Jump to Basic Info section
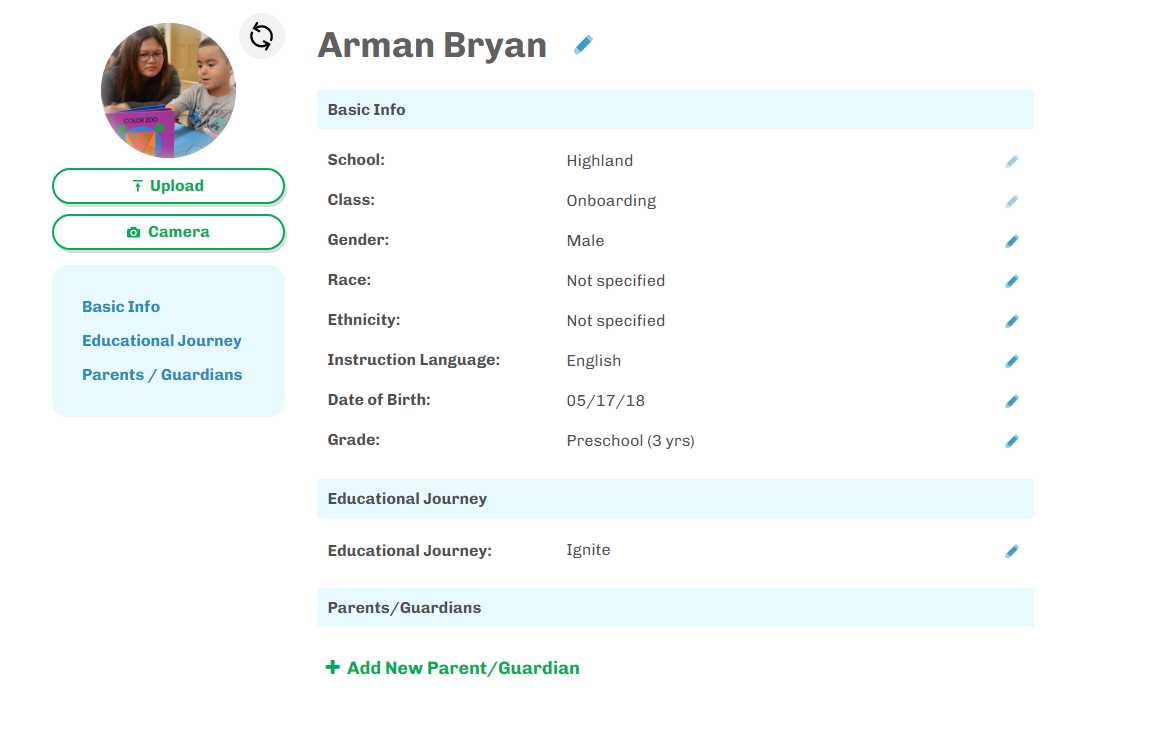The image size is (1157, 732). [121, 307]
